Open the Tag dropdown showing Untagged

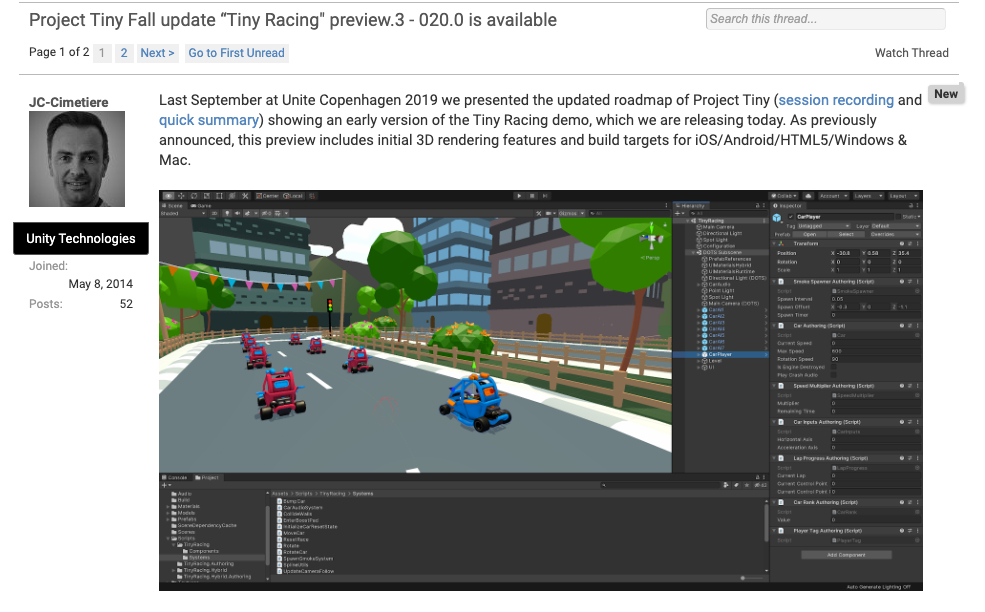click(x=824, y=225)
